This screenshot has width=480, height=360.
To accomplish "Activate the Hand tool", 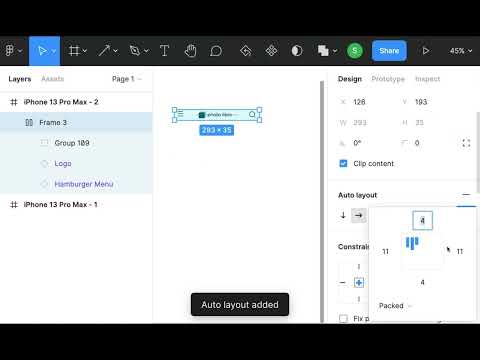I will click(190, 51).
